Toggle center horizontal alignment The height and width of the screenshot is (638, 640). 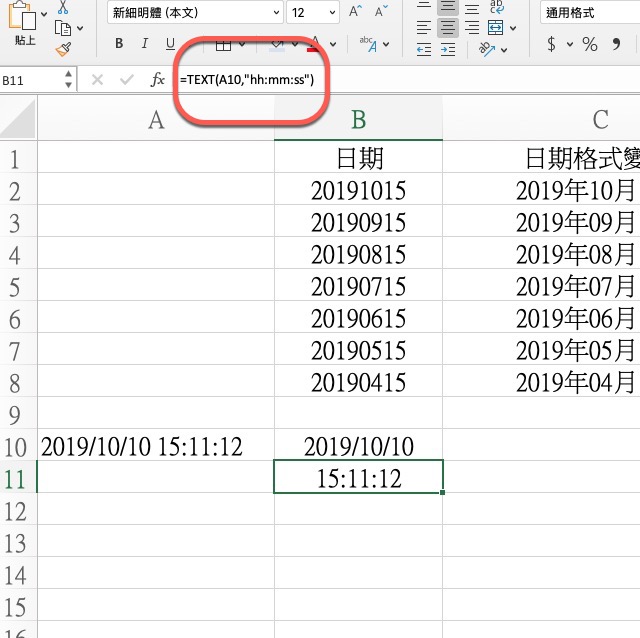click(447, 28)
